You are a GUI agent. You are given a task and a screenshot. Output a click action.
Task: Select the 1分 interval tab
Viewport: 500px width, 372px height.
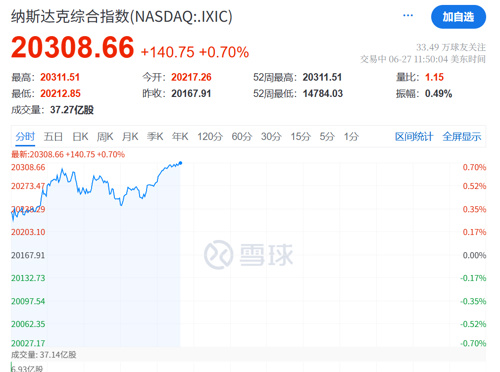click(x=351, y=136)
